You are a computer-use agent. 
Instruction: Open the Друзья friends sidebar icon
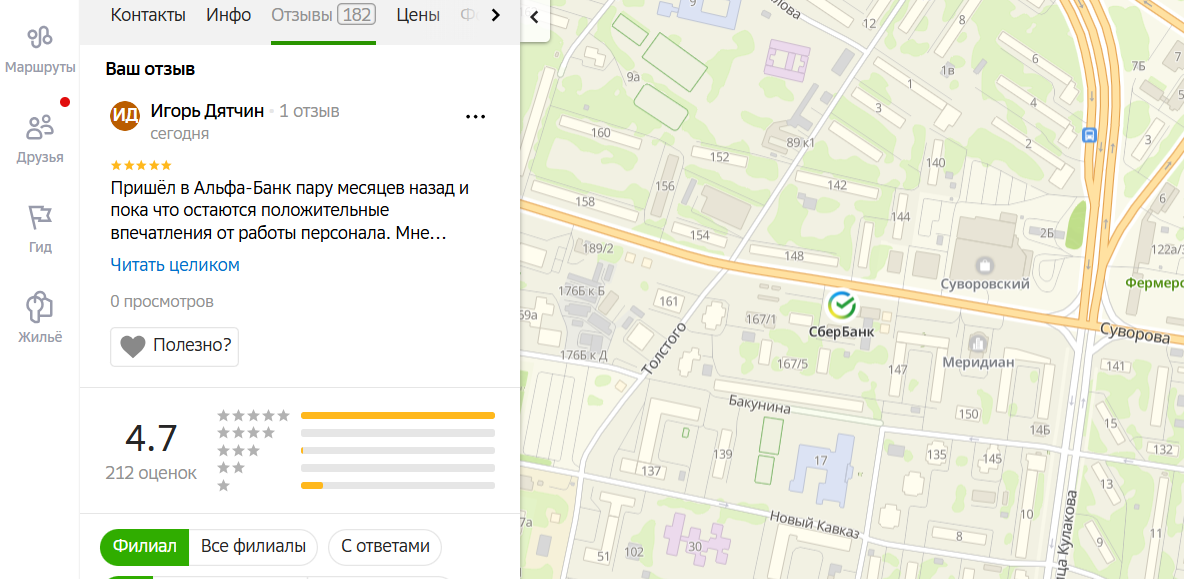pos(39,128)
